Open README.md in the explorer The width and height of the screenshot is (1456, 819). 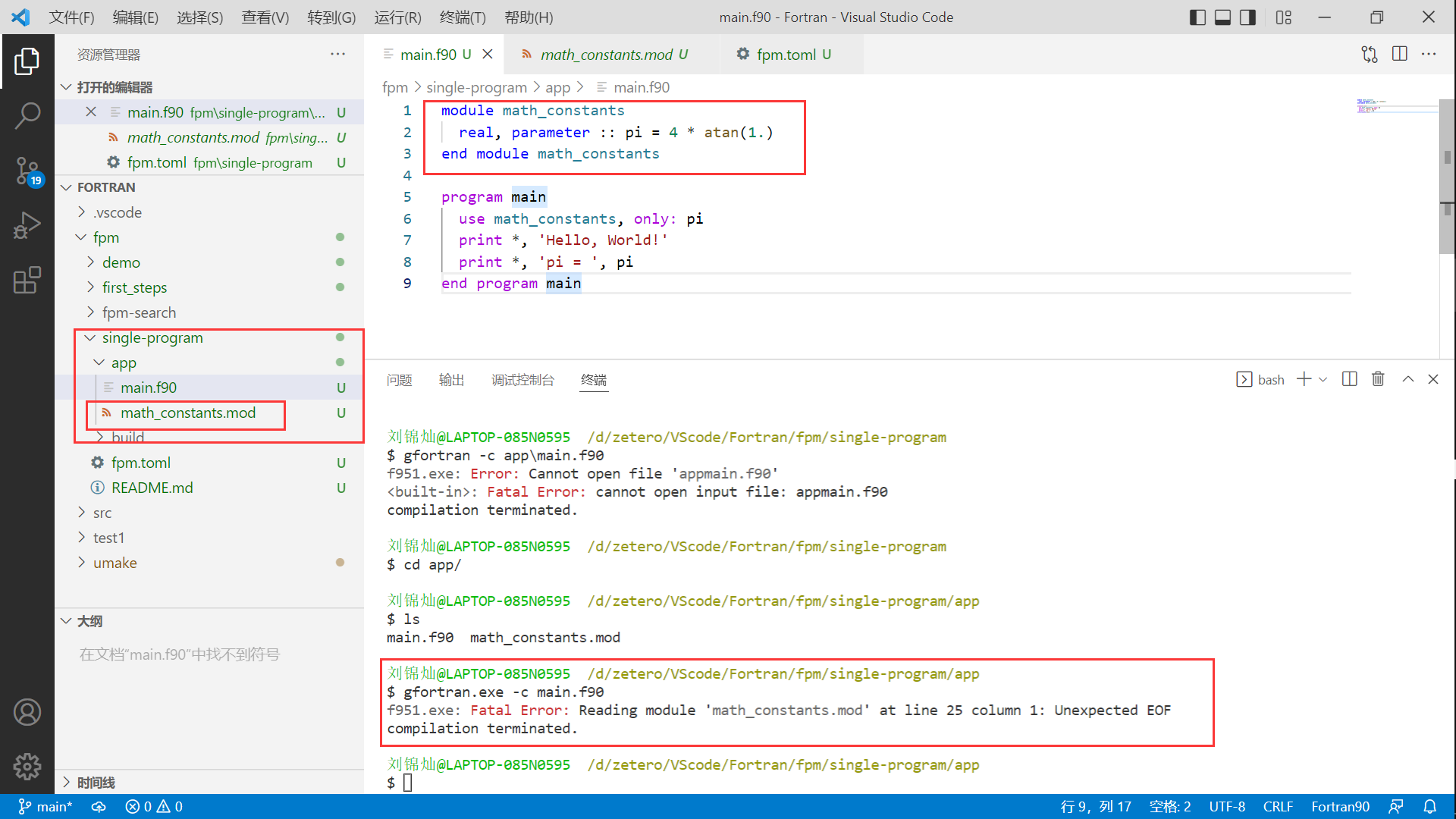(152, 488)
